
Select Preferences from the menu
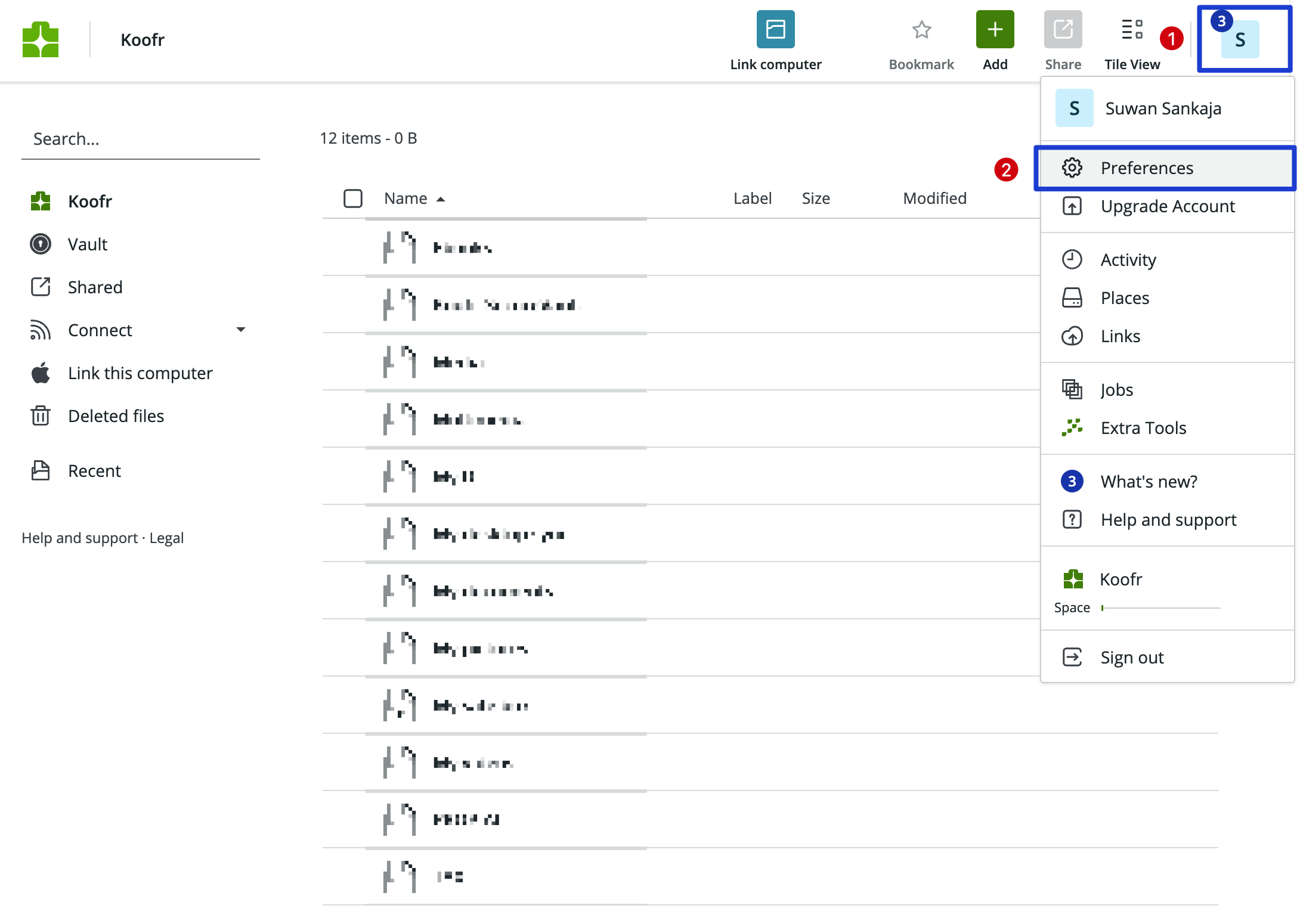pos(1146,168)
